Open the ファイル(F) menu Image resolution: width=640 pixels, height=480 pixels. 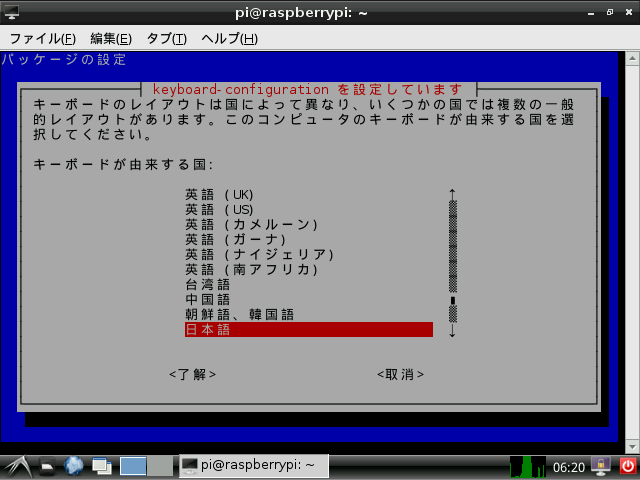tap(42, 39)
